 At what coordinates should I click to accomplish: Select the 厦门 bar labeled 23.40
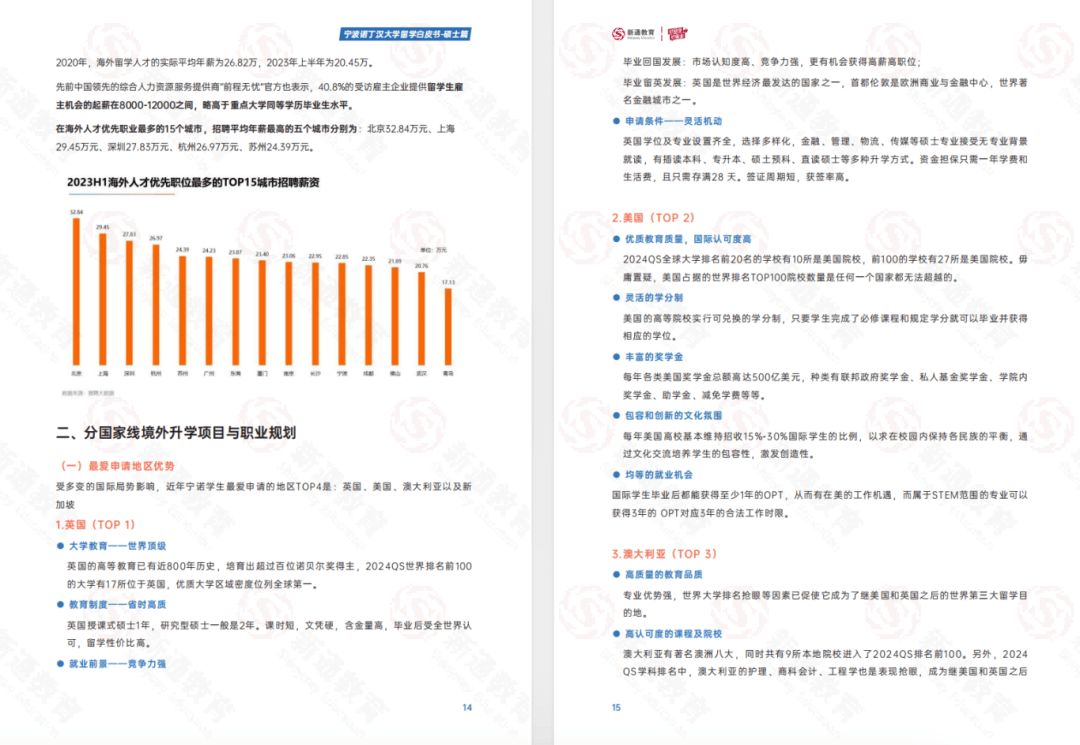(262, 312)
